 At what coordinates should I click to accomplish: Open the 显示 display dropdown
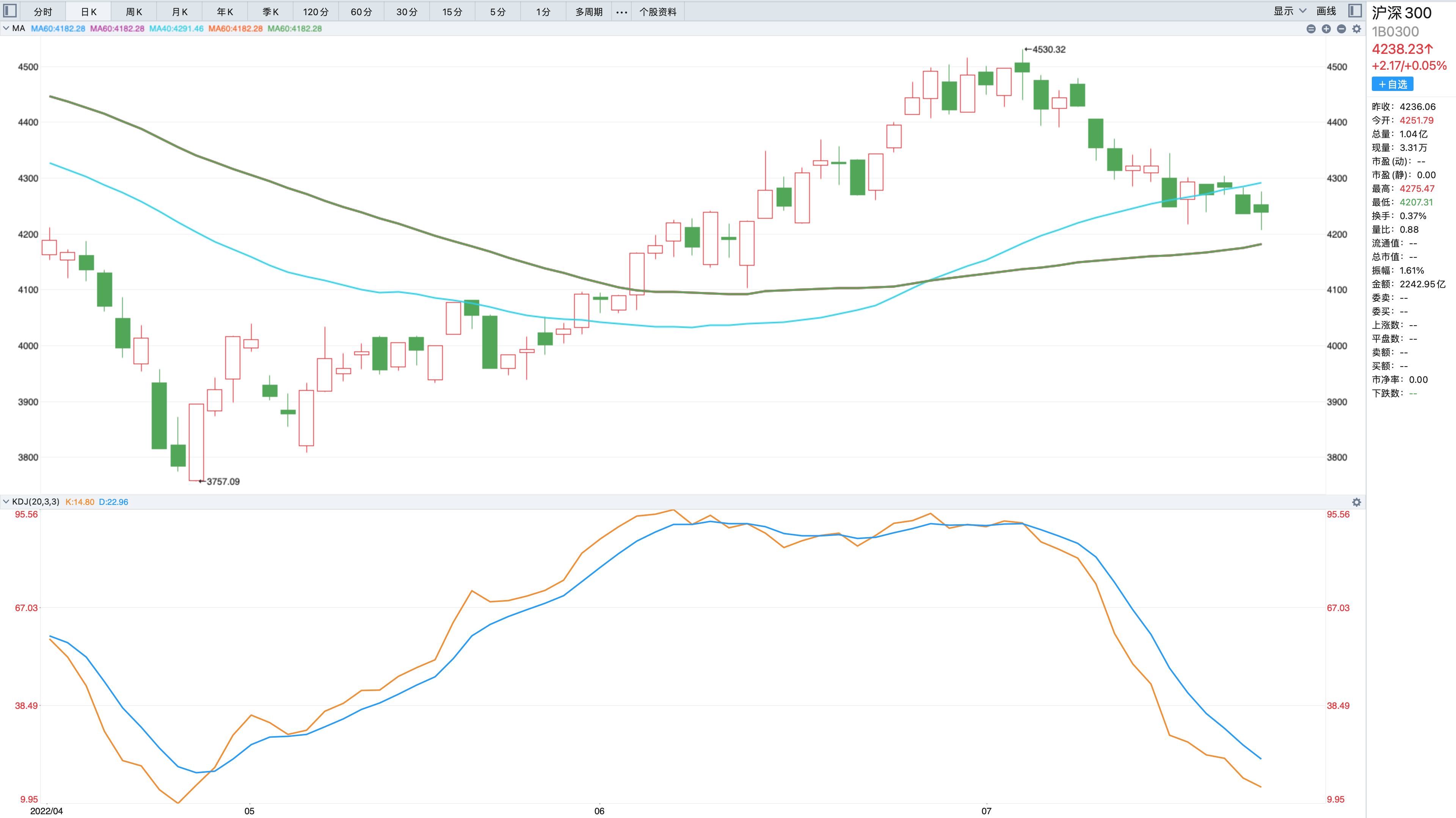pyautogui.click(x=1289, y=11)
